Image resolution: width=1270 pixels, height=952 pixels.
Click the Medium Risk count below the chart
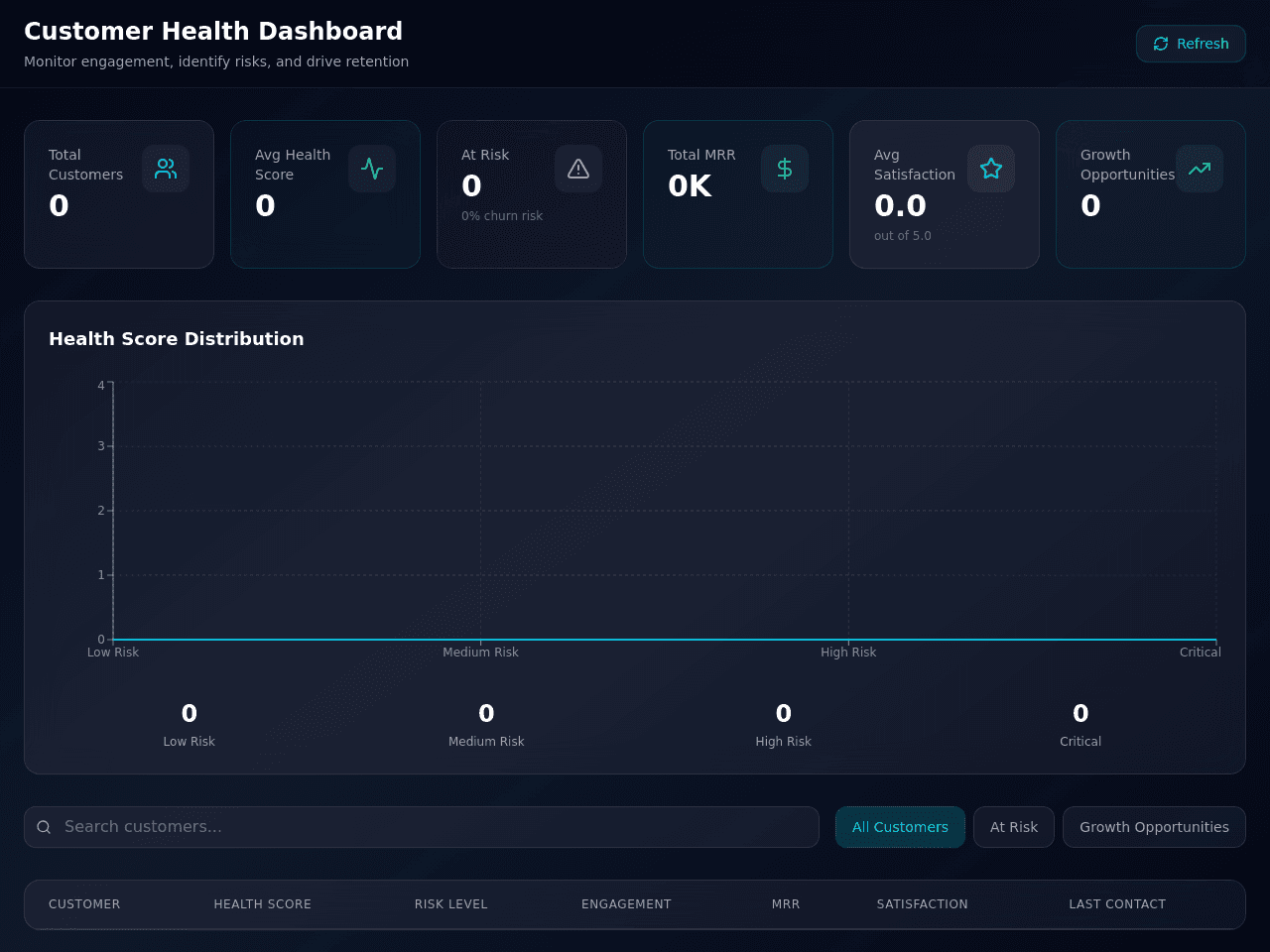pos(486,714)
